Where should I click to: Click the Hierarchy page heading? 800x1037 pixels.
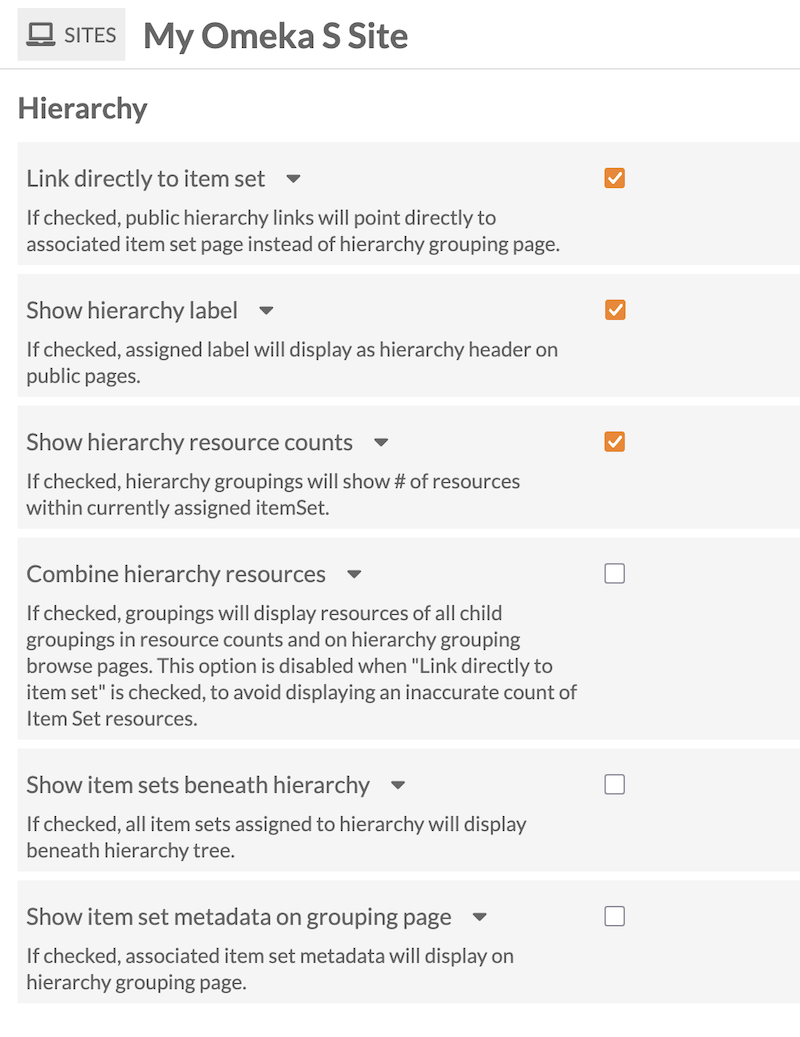(x=82, y=108)
